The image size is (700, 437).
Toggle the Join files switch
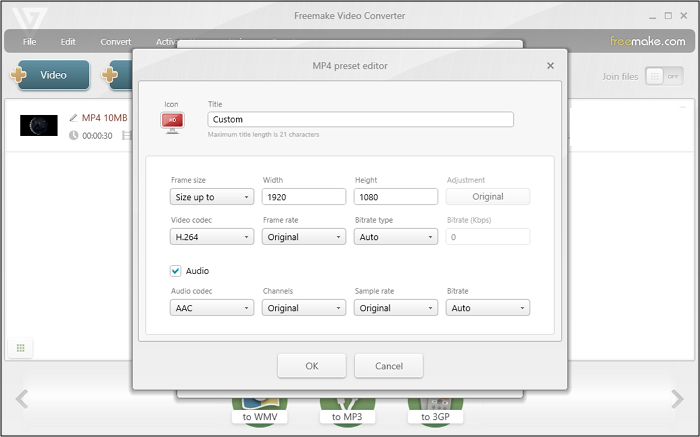coord(663,76)
